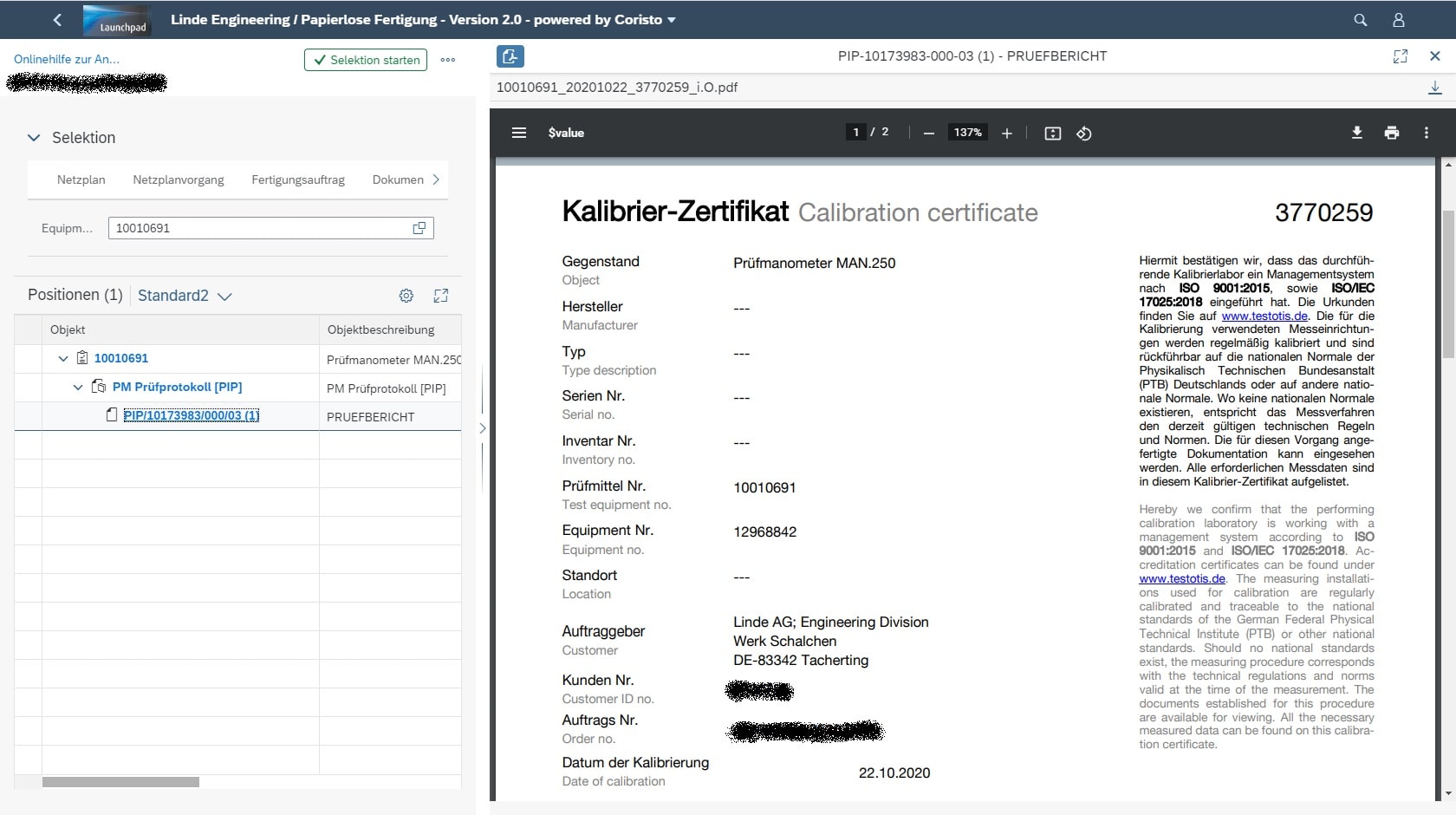Screen dimensions: 1456x815
Task: Open the PDF viewer more actions menu
Action: tap(1427, 133)
